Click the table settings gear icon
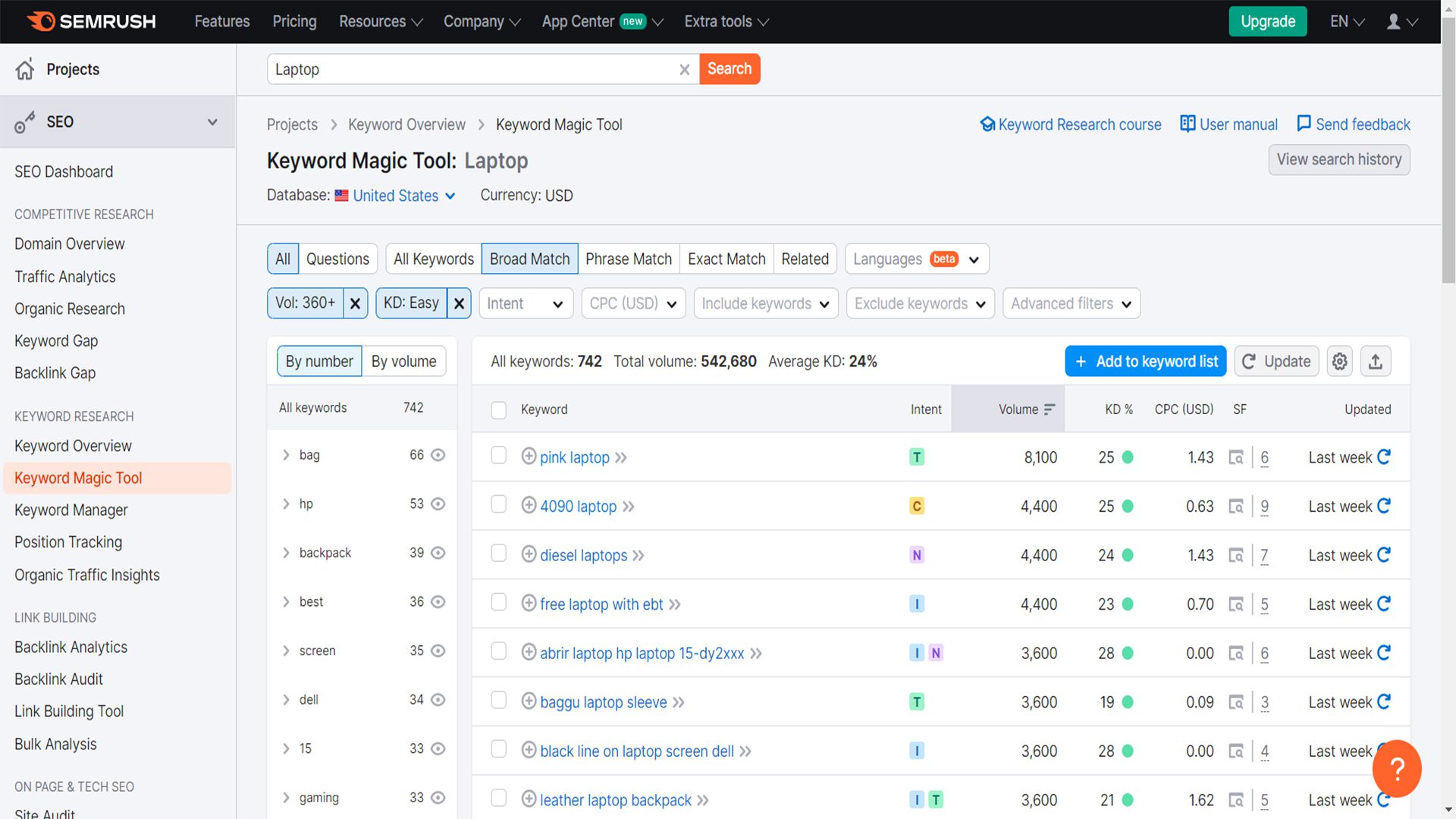The height and width of the screenshot is (819, 1456). click(1340, 362)
